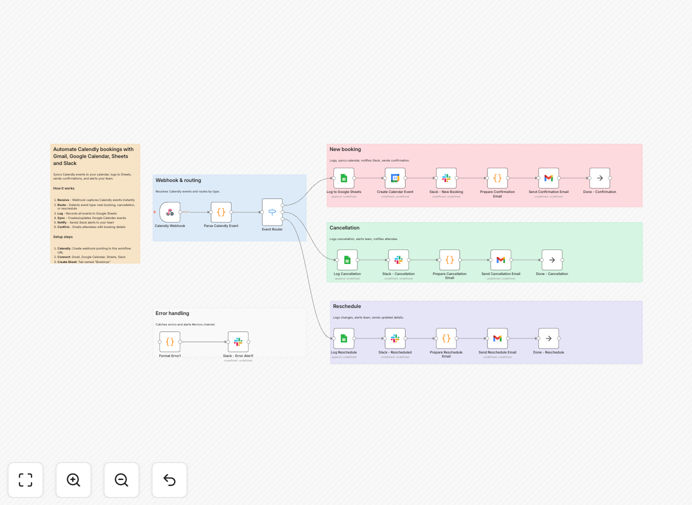Select the Event Router switch node
Image resolution: width=692 pixels, height=505 pixels.
point(272,212)
